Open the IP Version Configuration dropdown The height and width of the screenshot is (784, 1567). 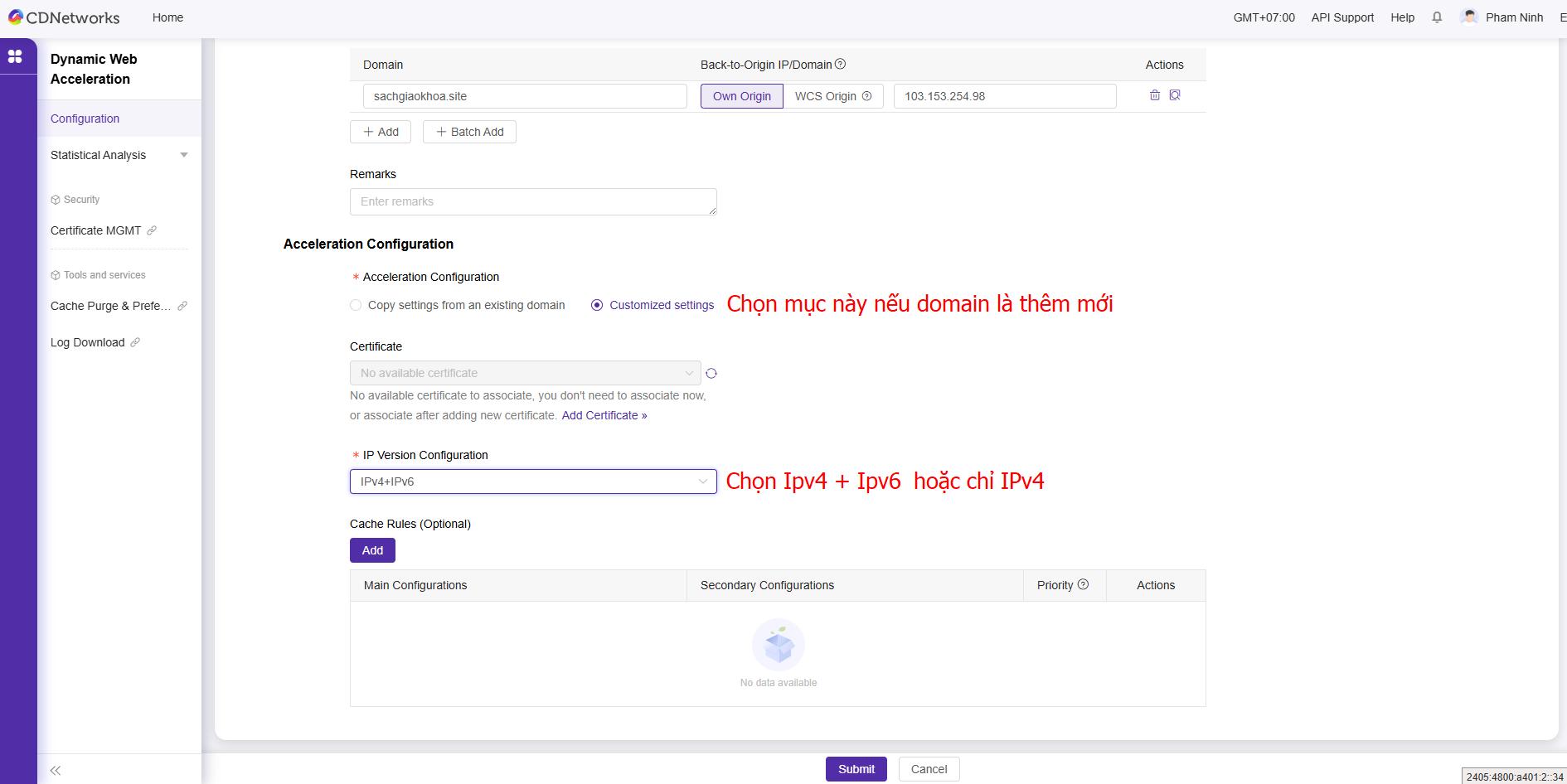pyautogui.click(x=532, y=482)
